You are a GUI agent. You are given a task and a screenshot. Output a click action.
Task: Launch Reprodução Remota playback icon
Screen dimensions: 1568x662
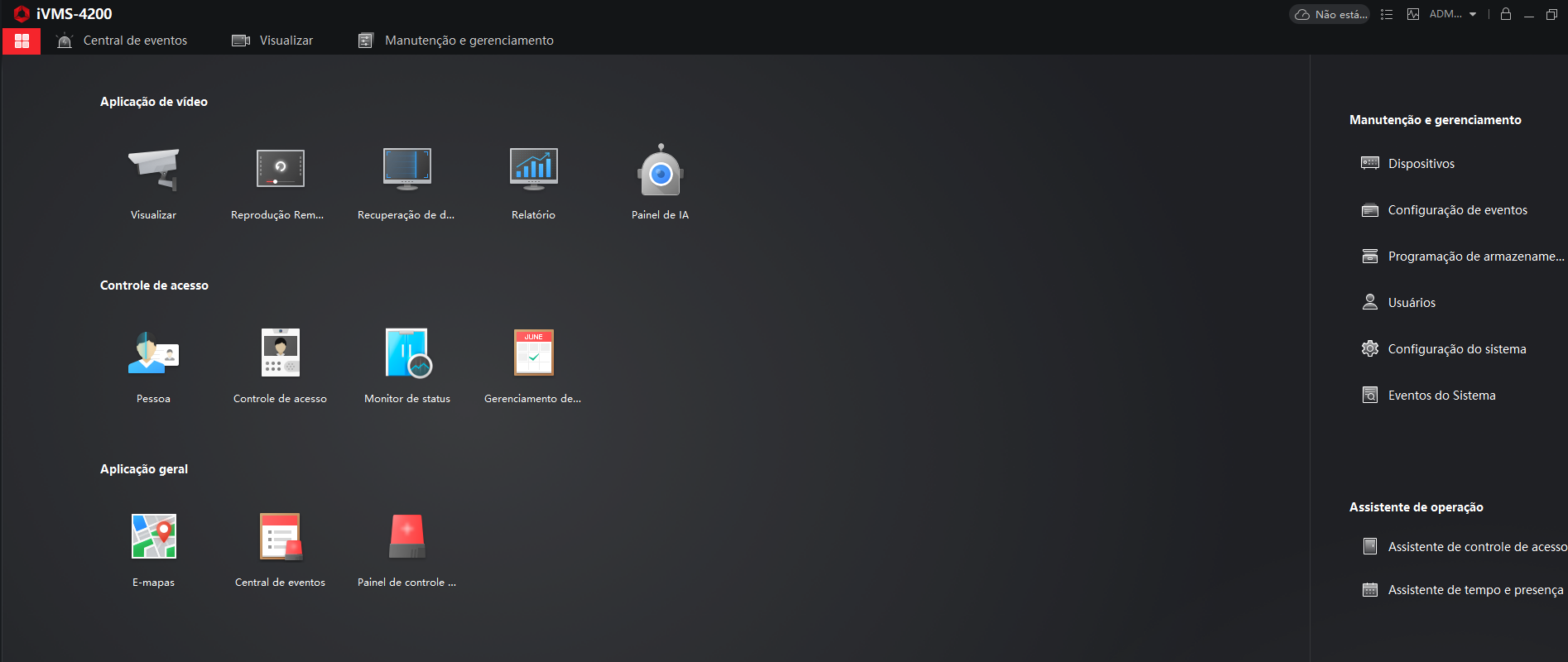pos(280,169)
